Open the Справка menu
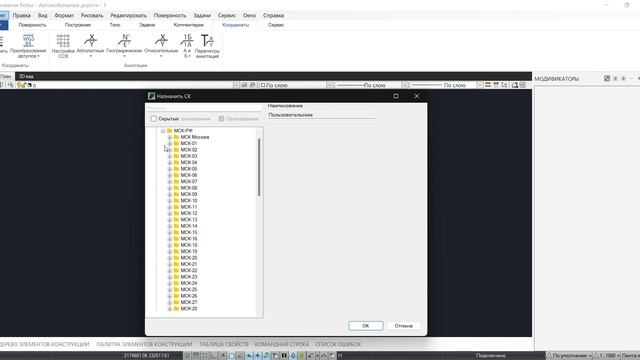This screenshot has height=360, width=640. point(273,15)
